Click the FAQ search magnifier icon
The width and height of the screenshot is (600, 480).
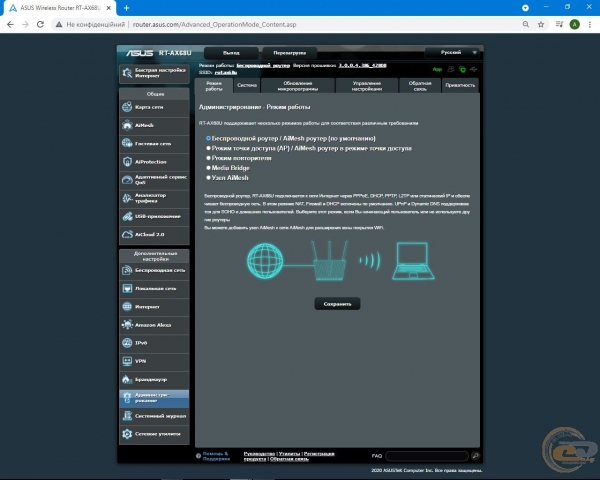click(x=475, y=456)
